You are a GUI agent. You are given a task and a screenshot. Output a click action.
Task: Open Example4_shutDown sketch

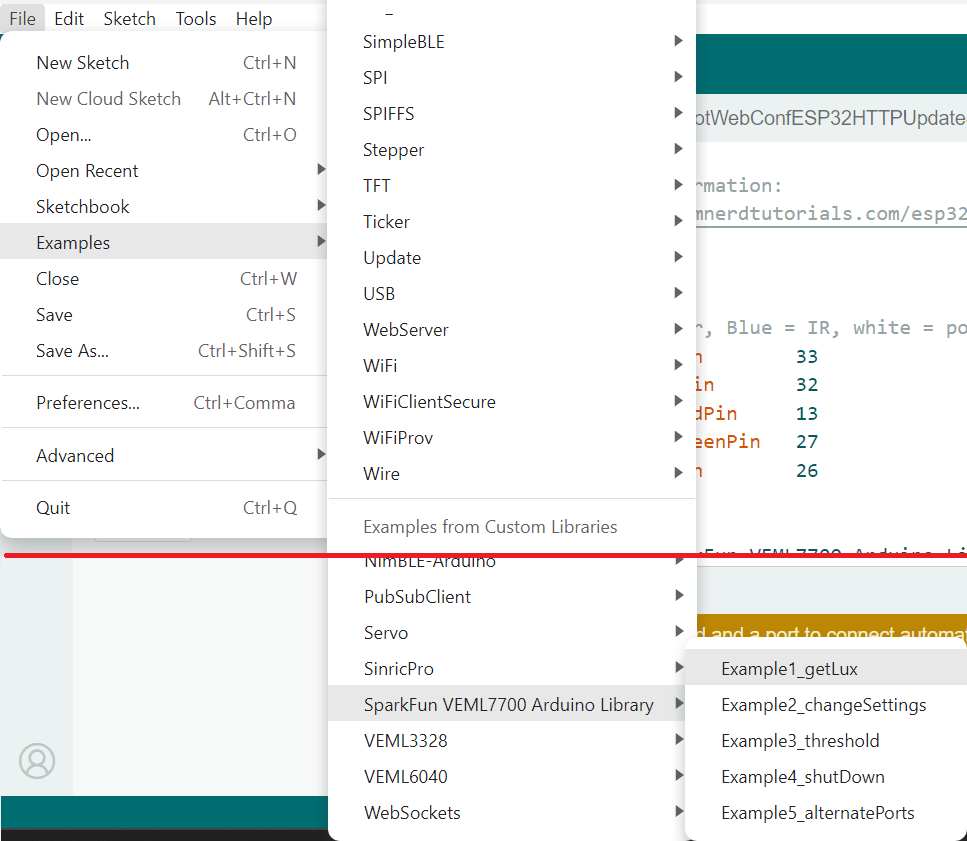[826, 777]
